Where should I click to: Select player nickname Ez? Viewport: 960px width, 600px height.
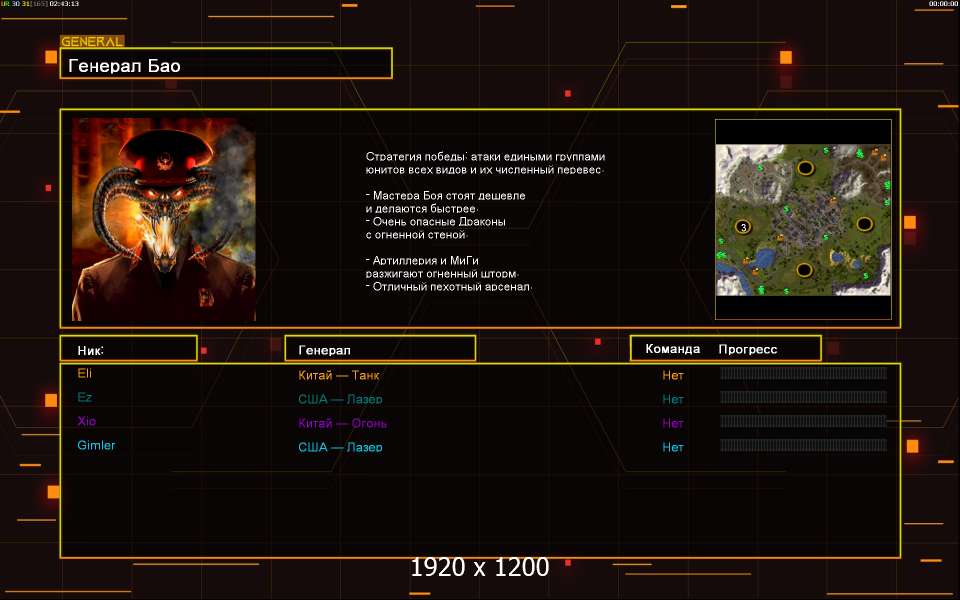(x=84, y=397)
